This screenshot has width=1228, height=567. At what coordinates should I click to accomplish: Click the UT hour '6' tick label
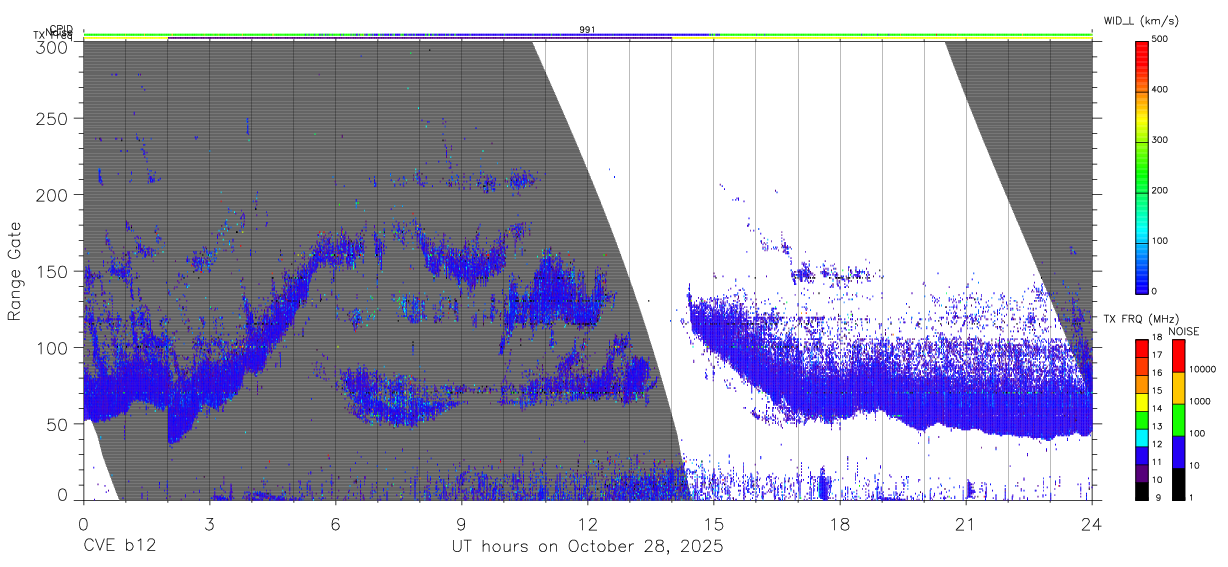[335, 523]
